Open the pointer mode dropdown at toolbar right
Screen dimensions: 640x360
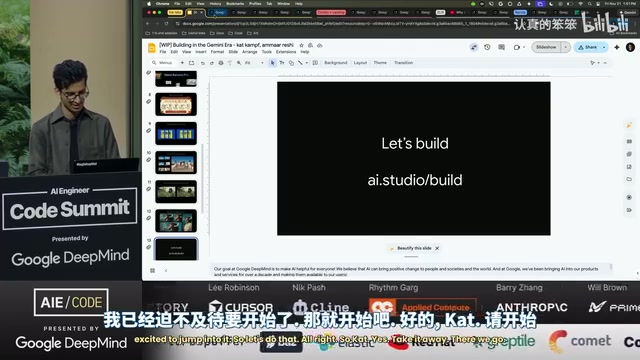pyautogui.click(x=595, y=63)
